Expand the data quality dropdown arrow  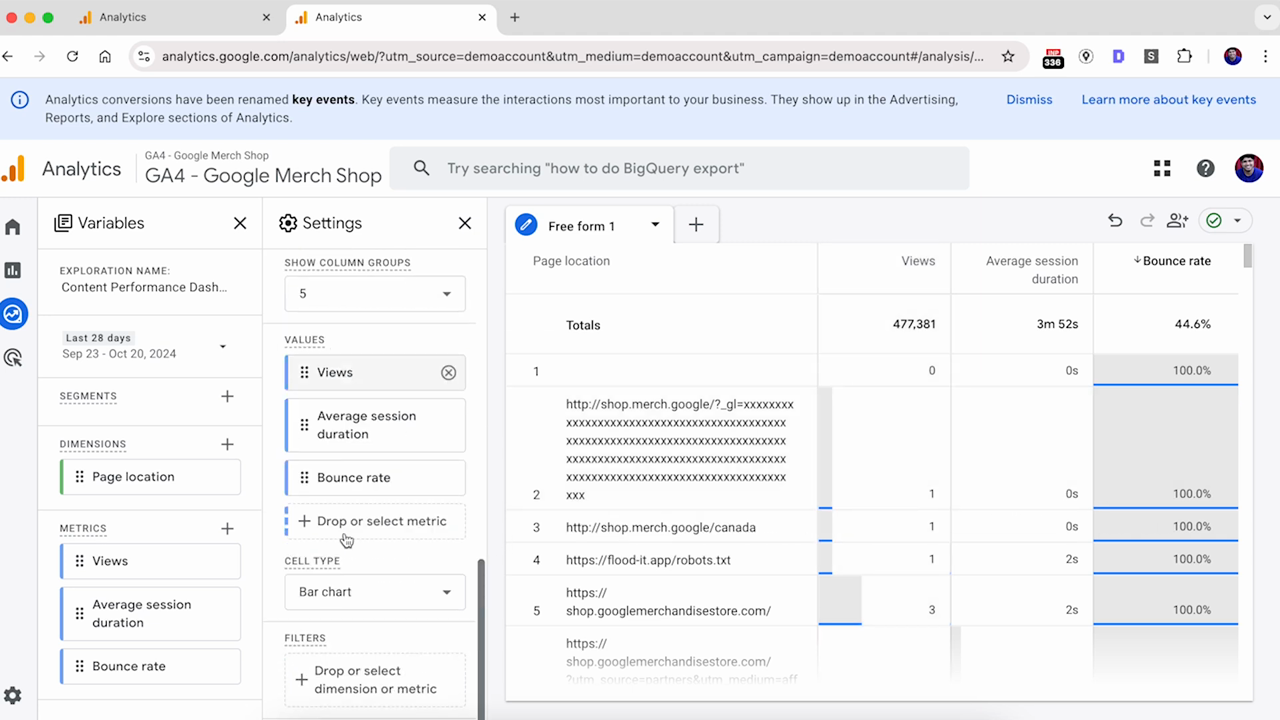pyautogui.click(x=1237, y=221)
